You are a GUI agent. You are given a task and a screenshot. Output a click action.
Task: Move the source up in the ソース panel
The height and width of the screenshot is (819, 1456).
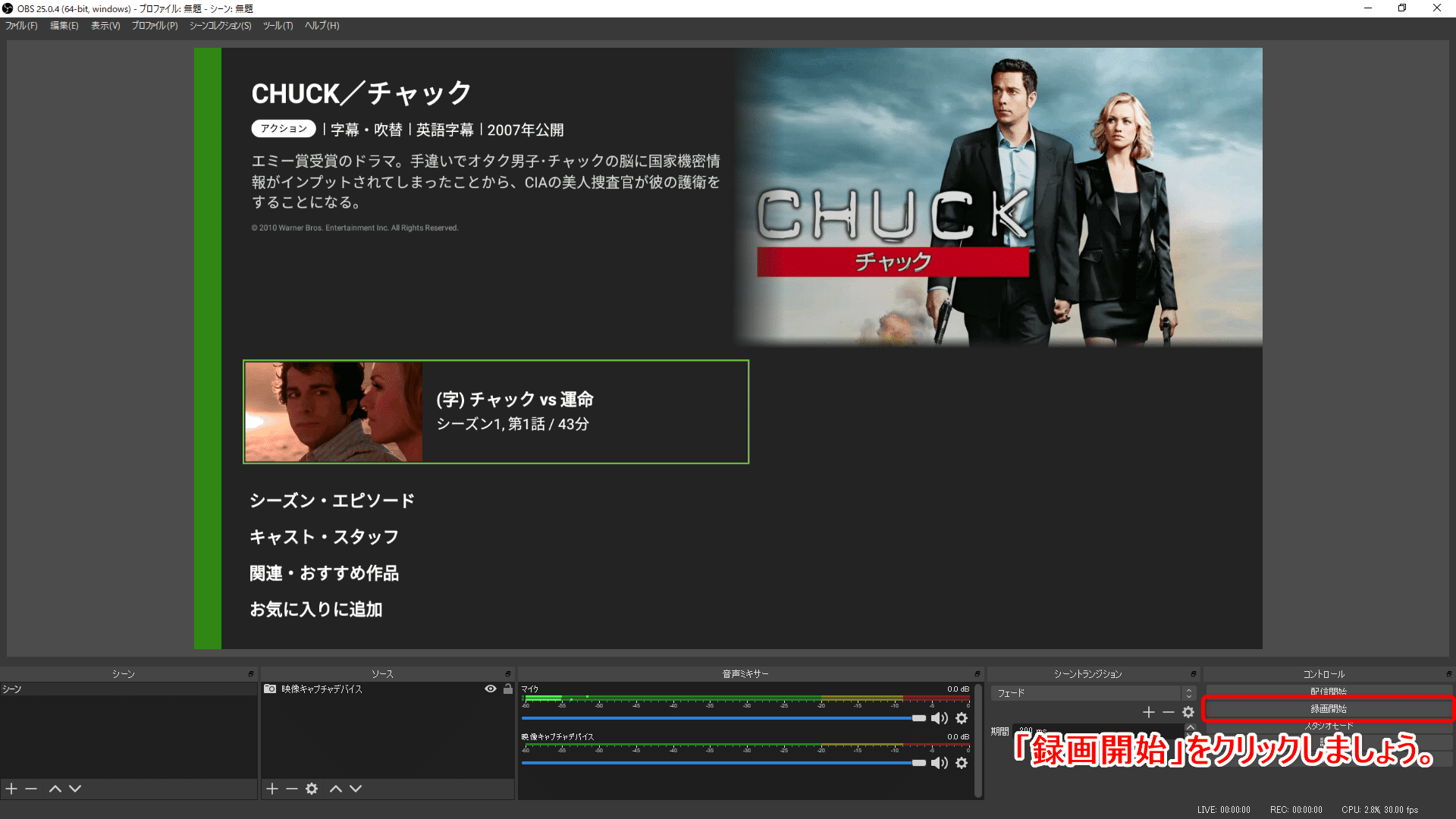336,789
